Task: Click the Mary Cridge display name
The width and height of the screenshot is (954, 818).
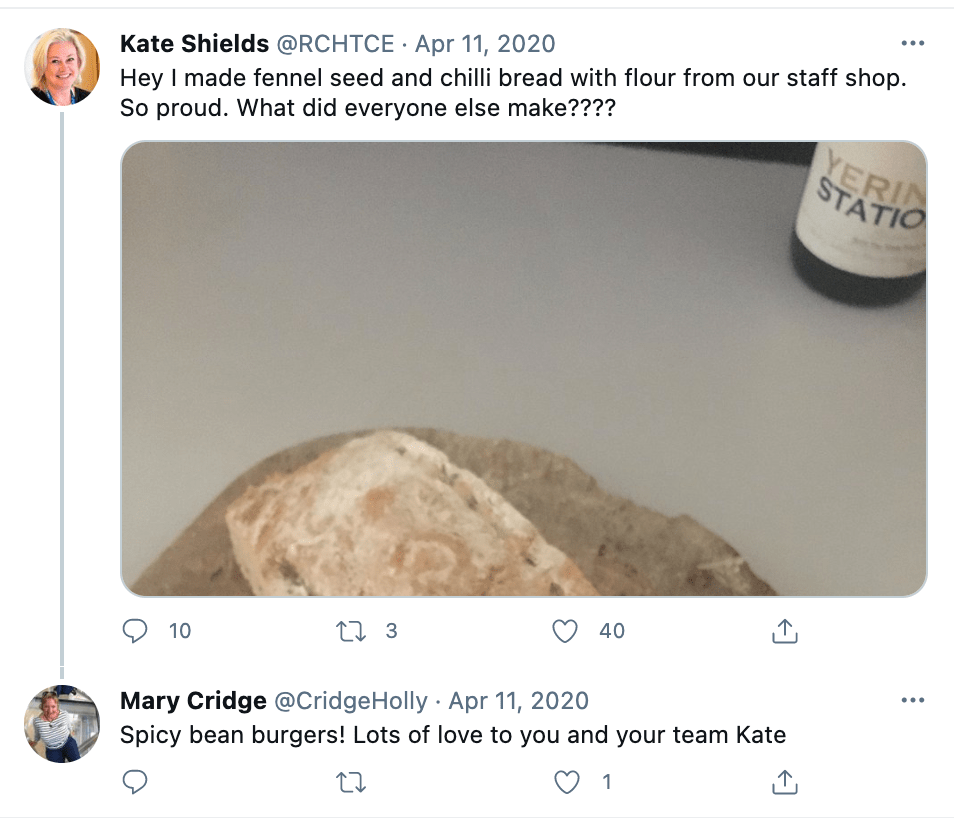Action: pos(192,700)
